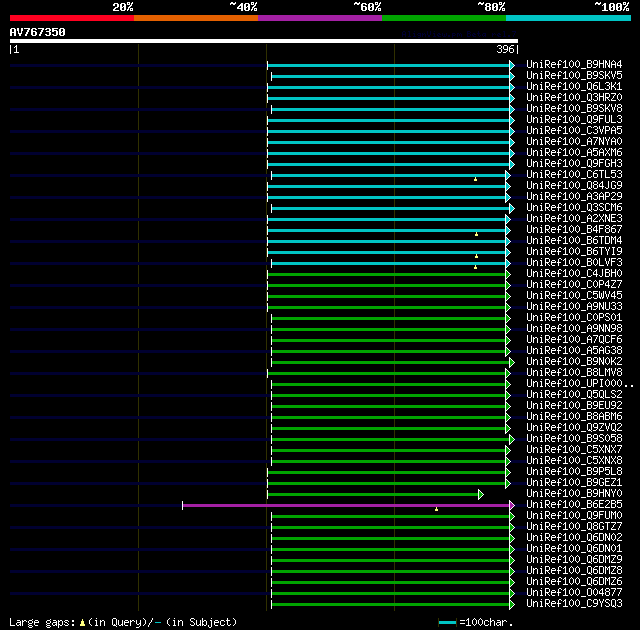The image size is (640, 630).
Task: Select the UniRef100_C5WV45 label
Action: [574, 296]
